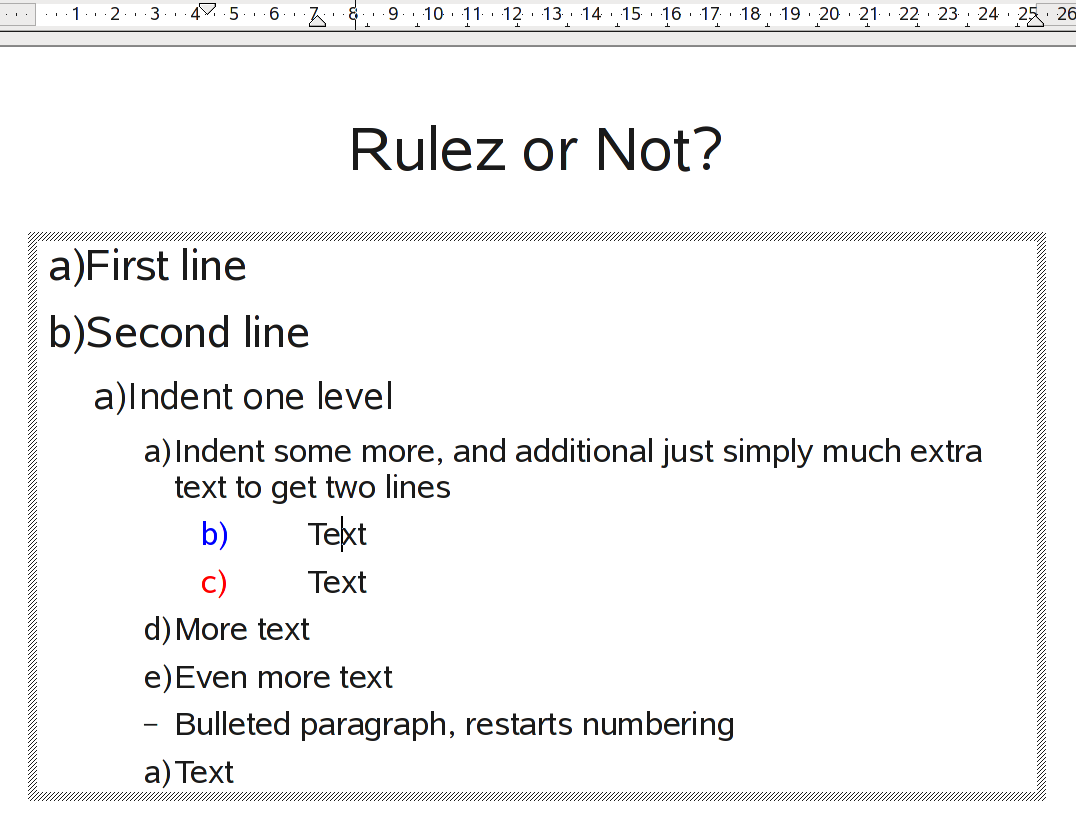
Task: Place cursor in 'First line' text
Action: [x=165, y=267]
